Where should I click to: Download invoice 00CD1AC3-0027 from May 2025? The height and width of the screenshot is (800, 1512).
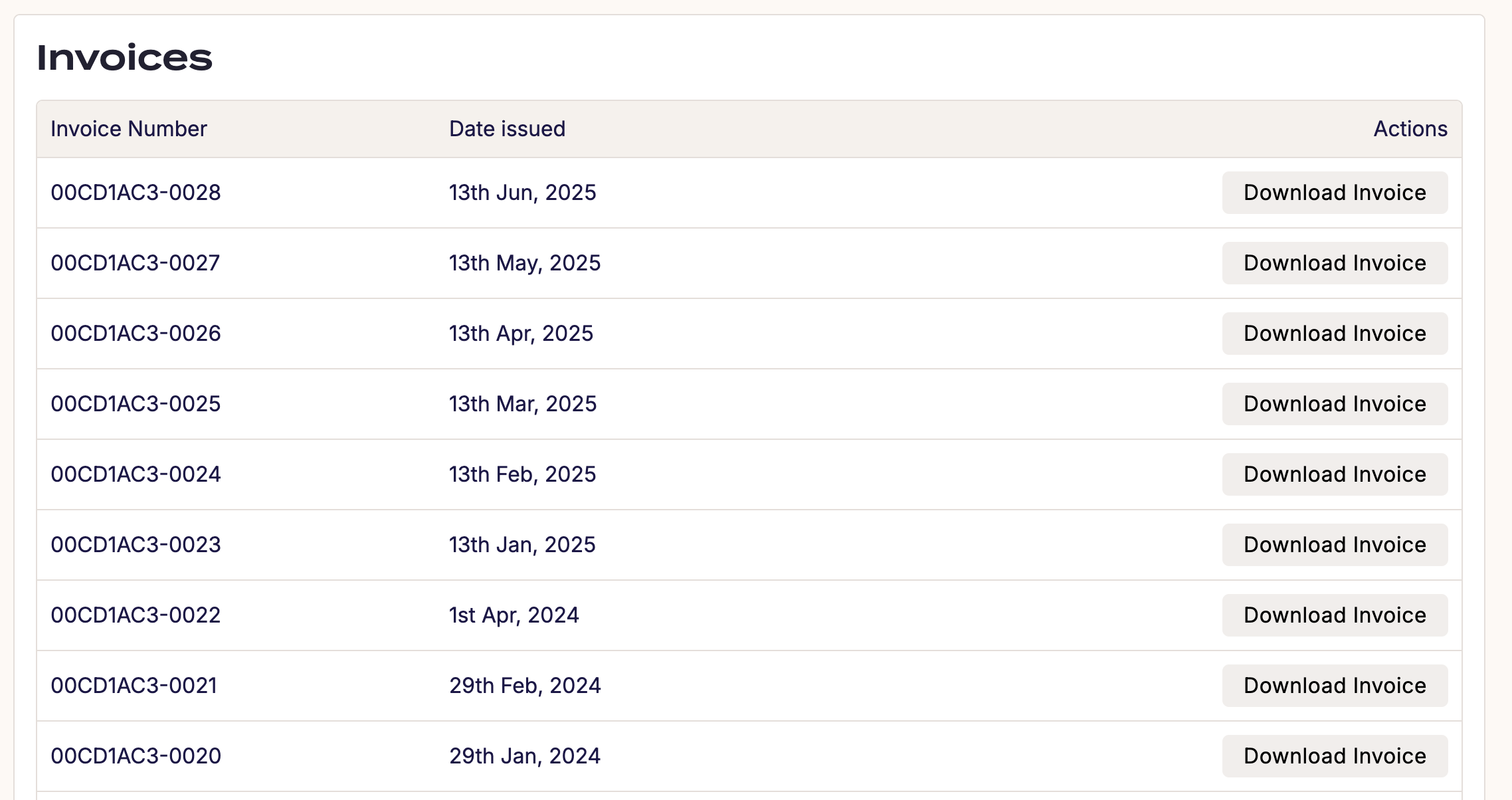1334,263
